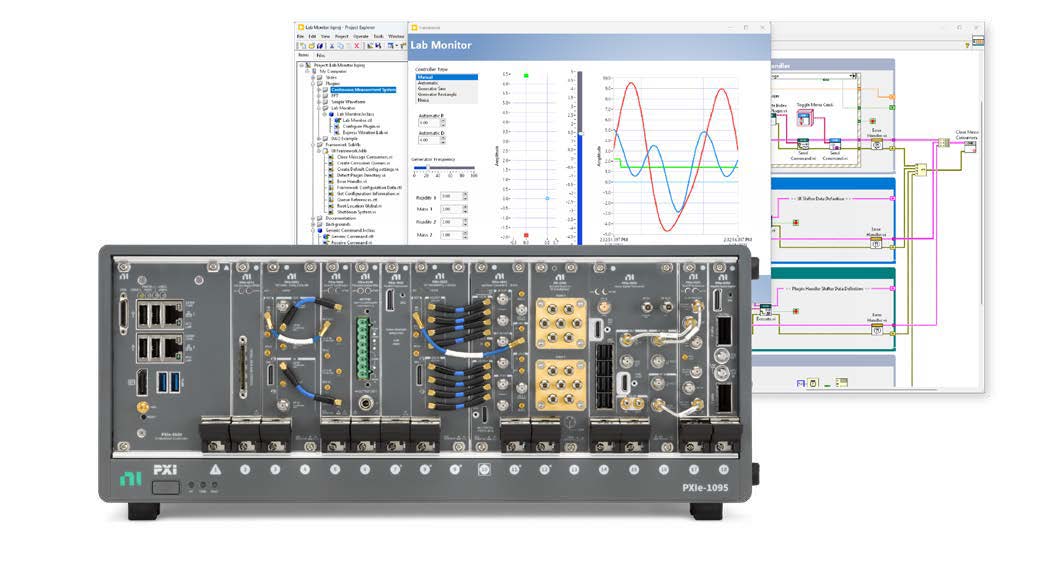Click the Project Explorer window title bar icon
Viewport: 1037px width, 579px height.
pyautogui.click(x=301, y=28)
